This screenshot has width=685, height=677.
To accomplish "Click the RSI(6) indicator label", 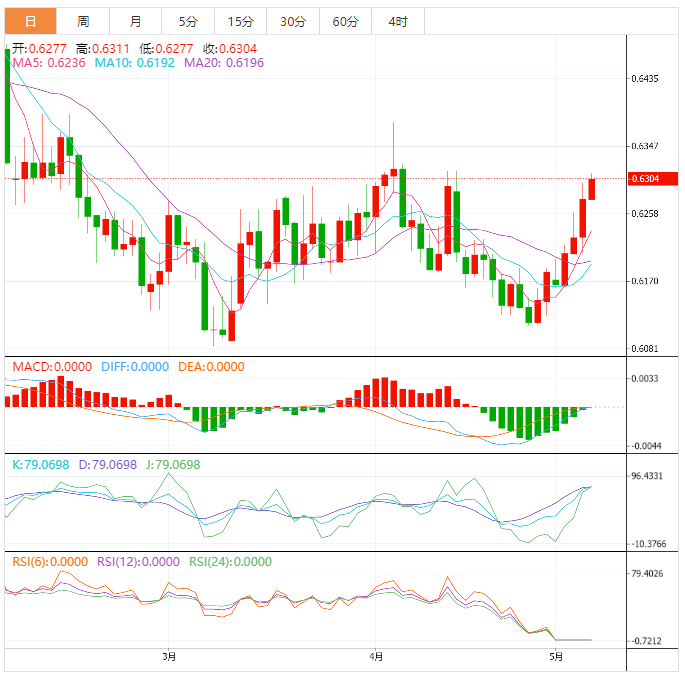I will pos(51,561).
